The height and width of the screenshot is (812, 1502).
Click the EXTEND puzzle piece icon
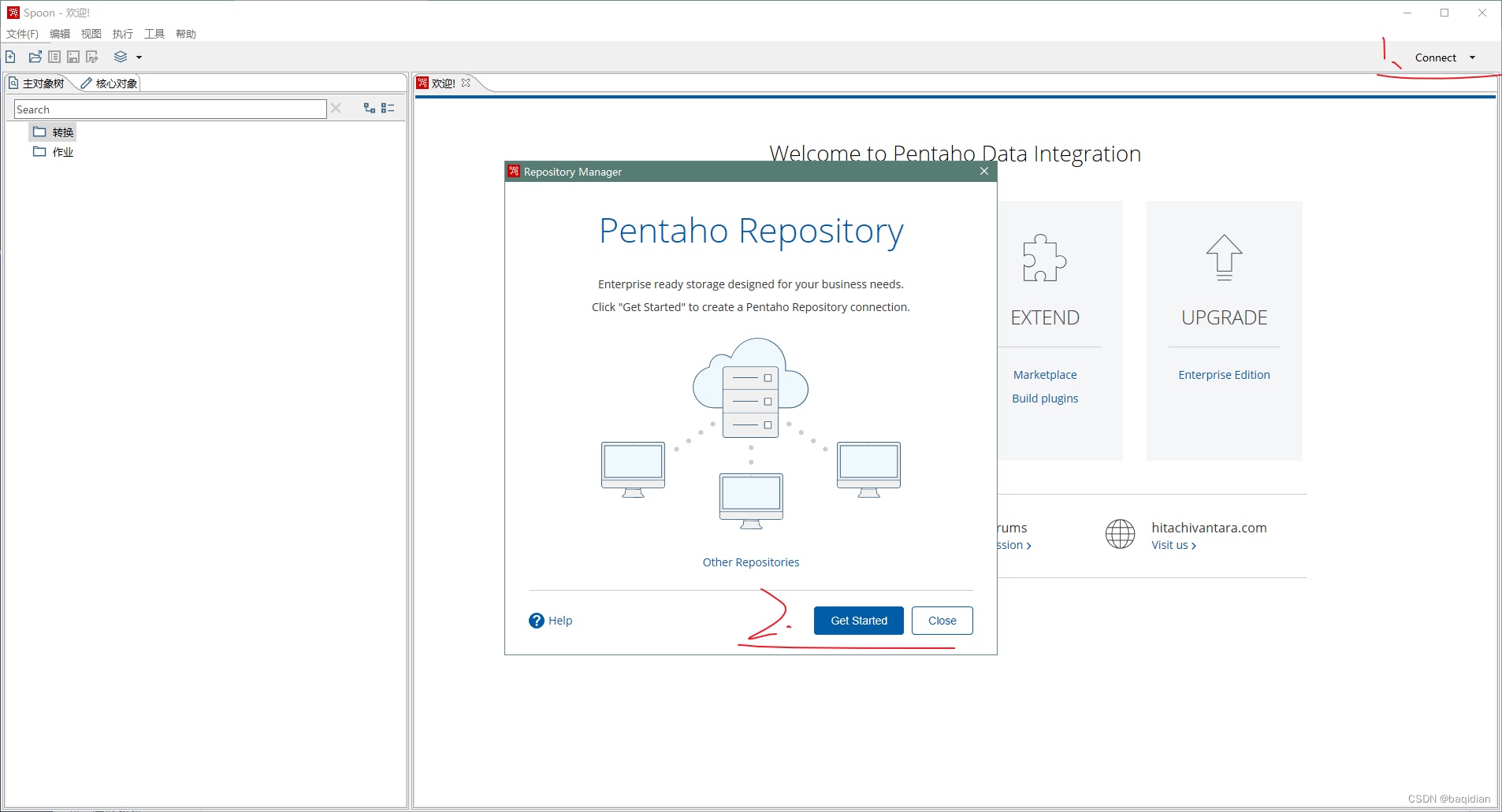1045,258
